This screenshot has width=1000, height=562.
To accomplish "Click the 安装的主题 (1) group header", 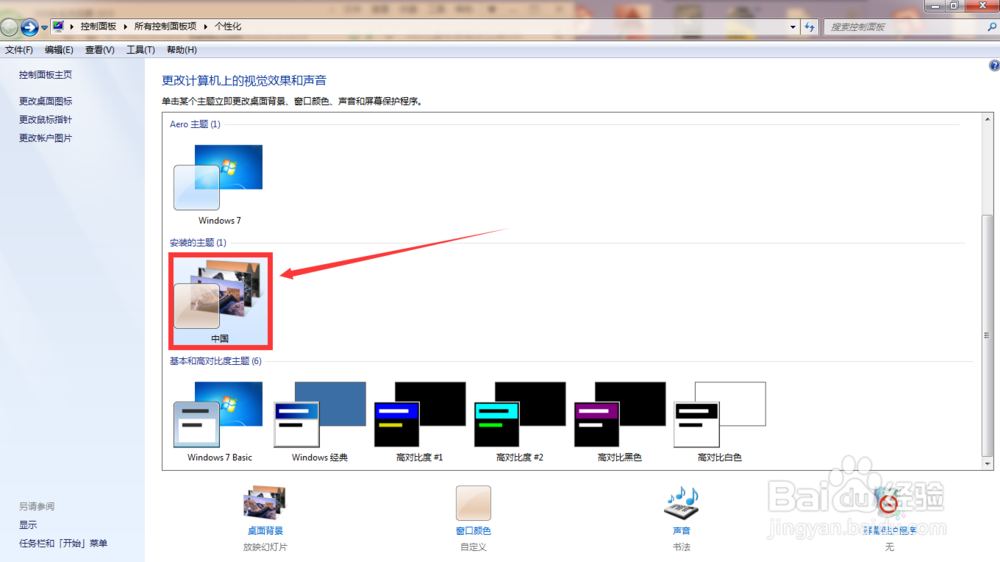I will coord(198,242).
